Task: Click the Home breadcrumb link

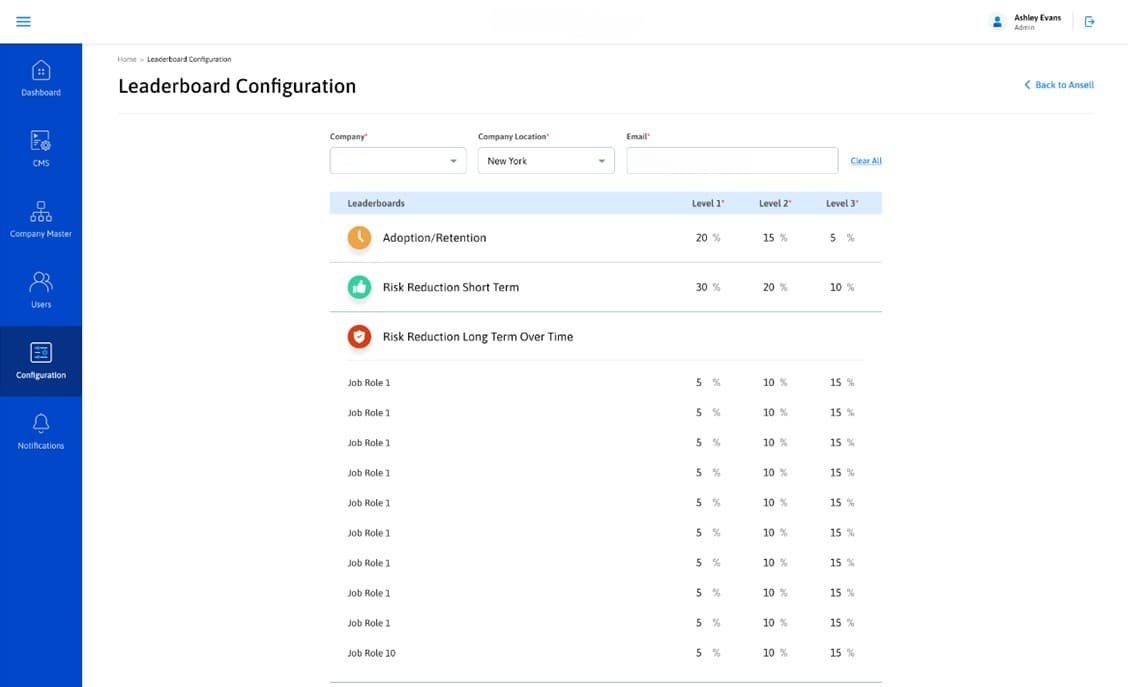Action: [126, 60]
